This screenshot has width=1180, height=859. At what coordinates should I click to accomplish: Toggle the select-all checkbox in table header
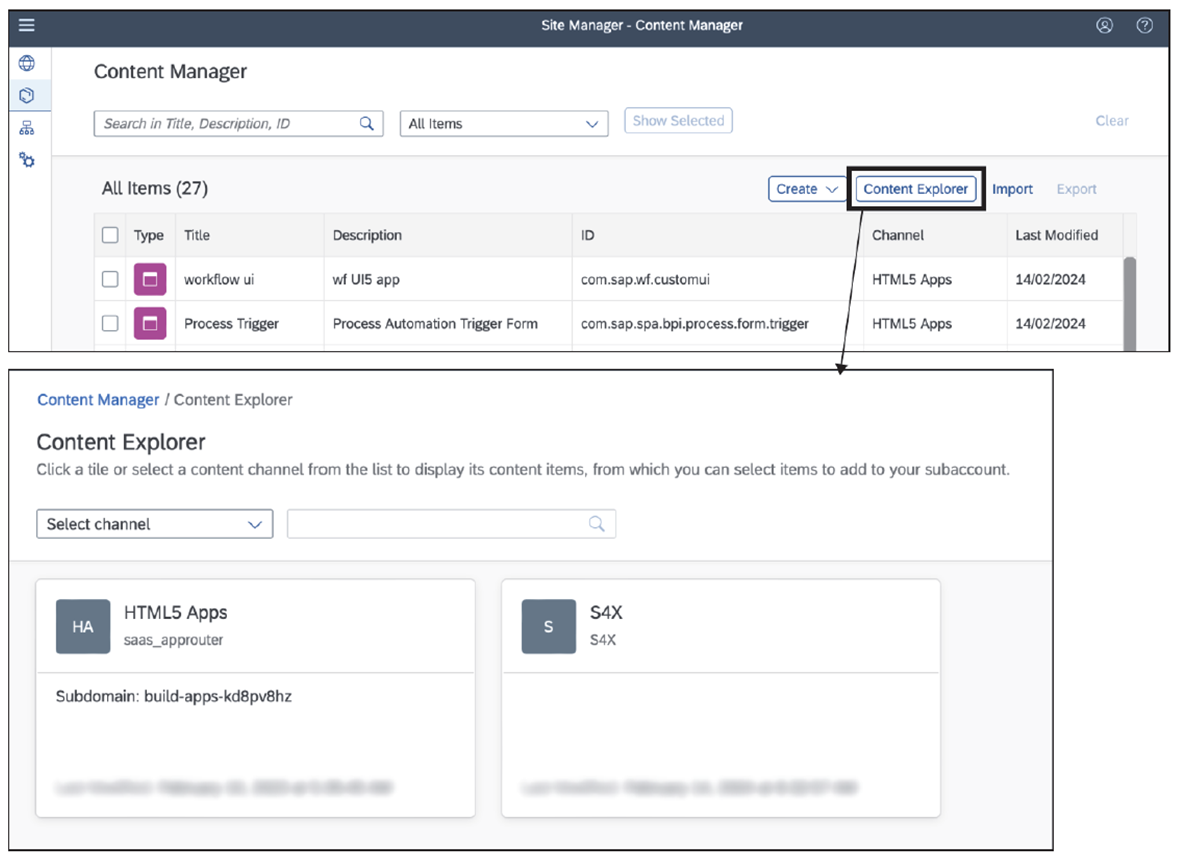coord(110,234)
